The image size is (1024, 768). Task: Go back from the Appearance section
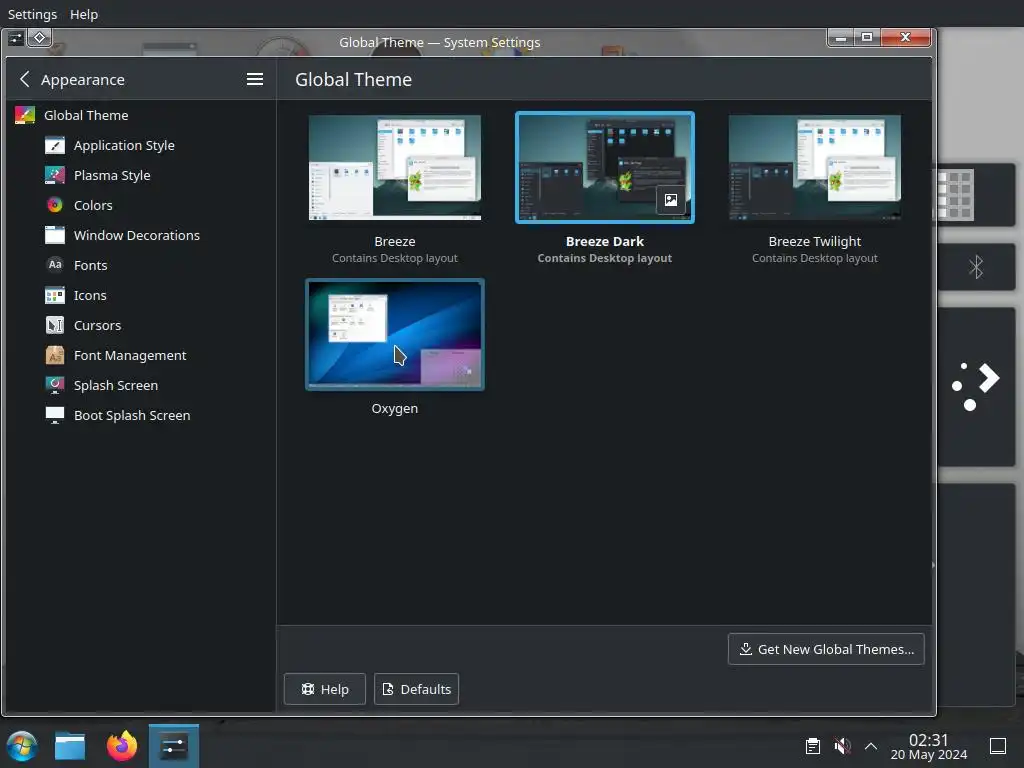coord(25,79)
